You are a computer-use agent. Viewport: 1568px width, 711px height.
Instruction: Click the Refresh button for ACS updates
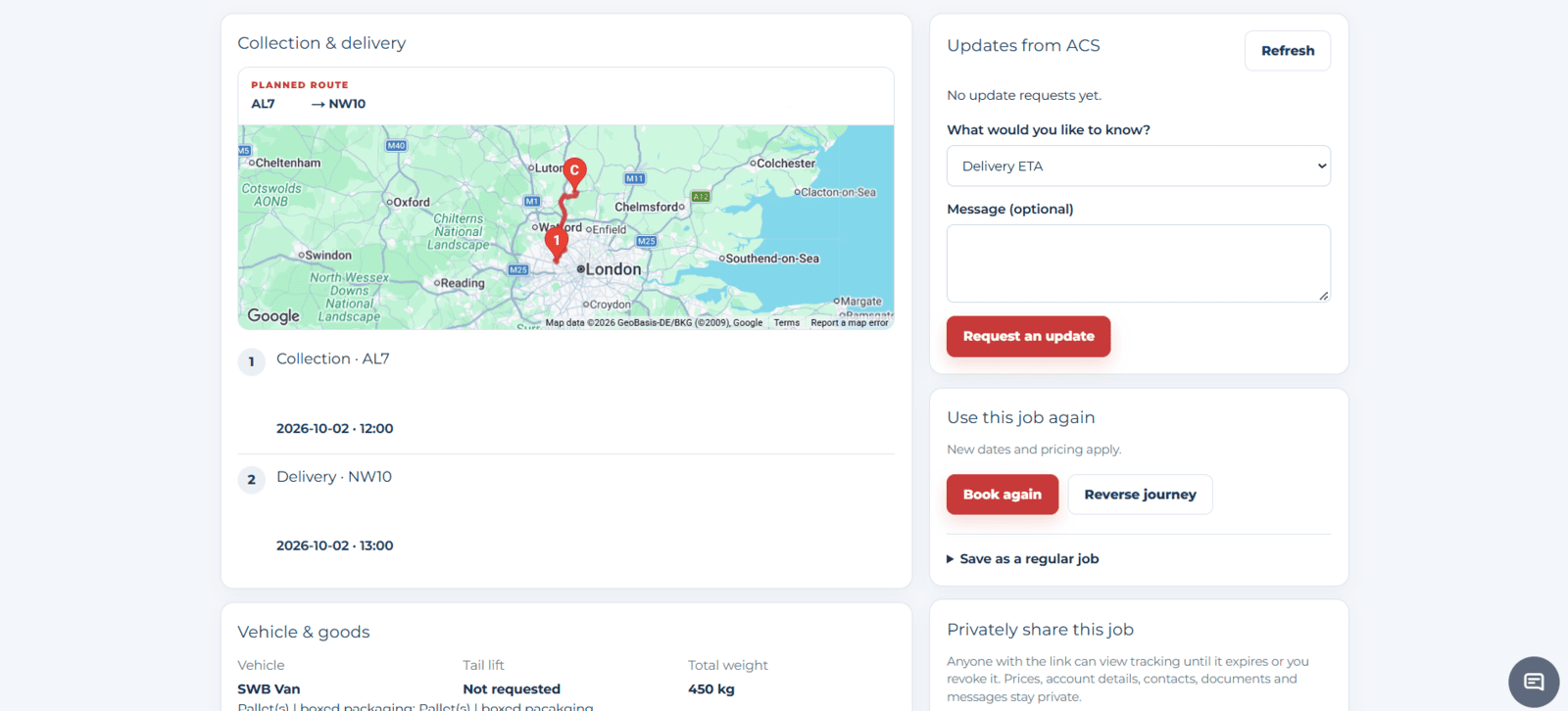(x=1288, y=51)
